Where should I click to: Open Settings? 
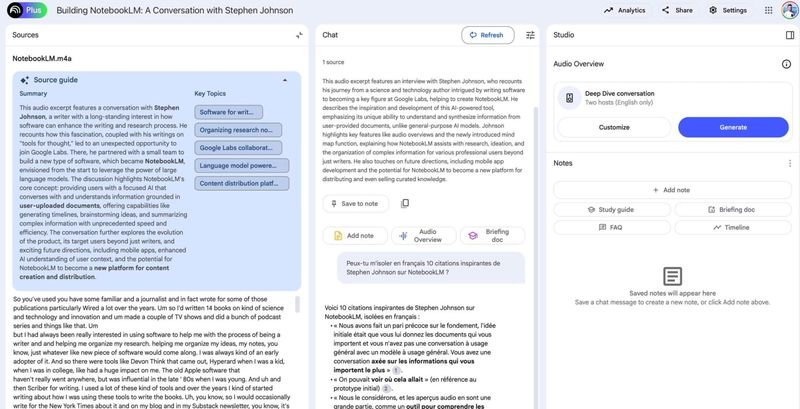coord(728,10)
